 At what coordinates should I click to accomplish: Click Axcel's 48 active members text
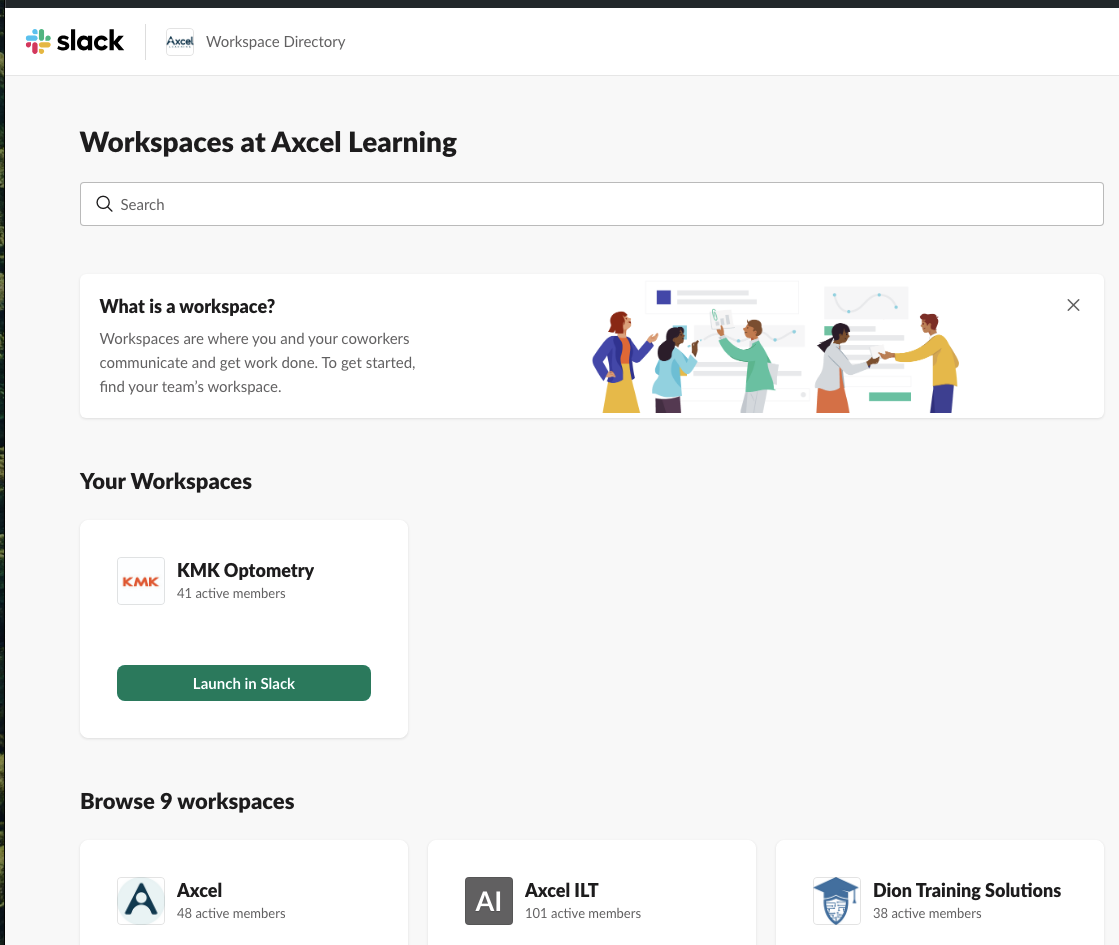click(231, 914)
